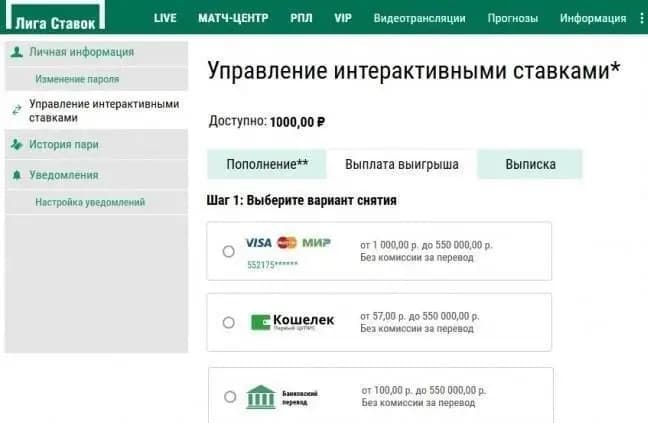
Task: Open История пари in sidebar
Action: pyautogui.click(x=64, y=145)
